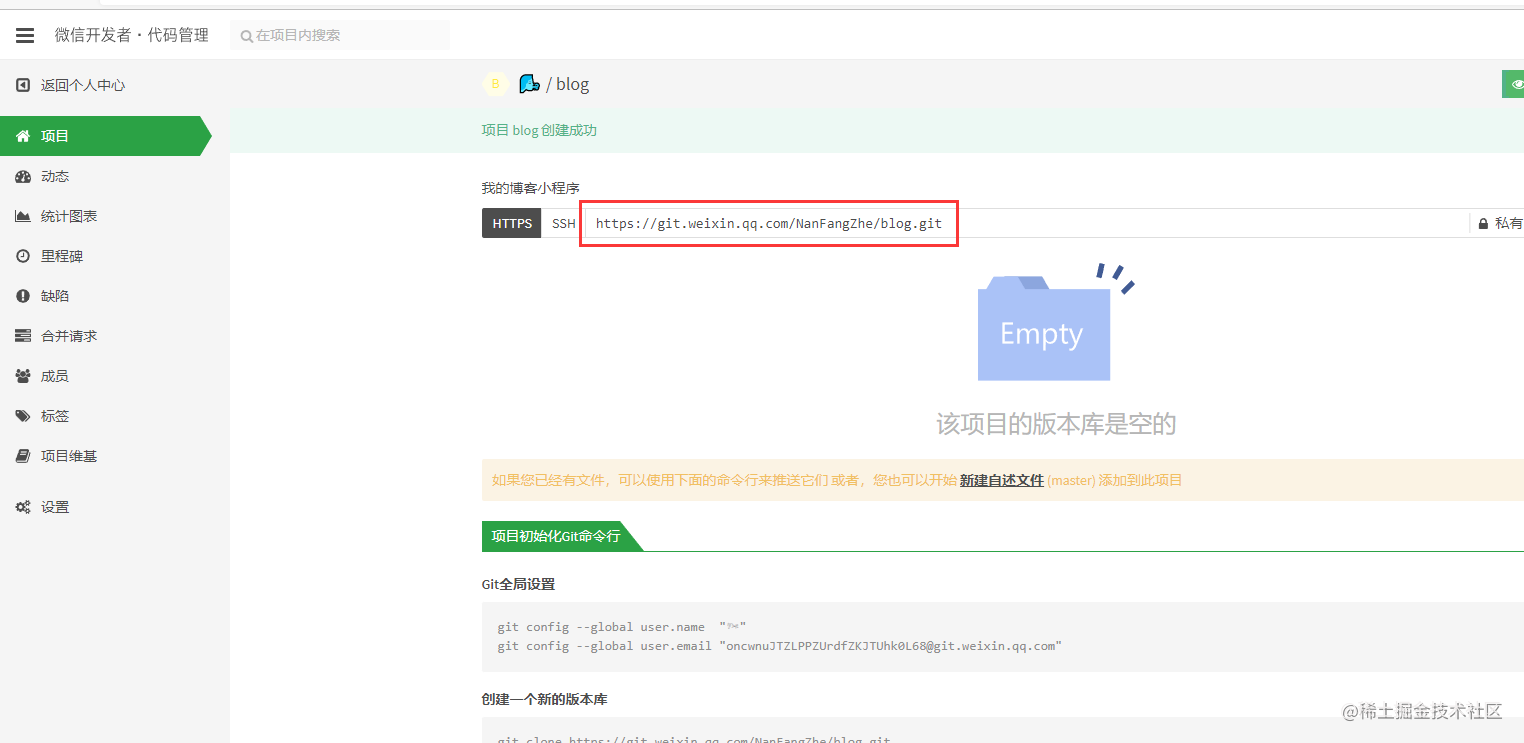The width and height of the screenshot is (1524, 743).
Task: Click the people icon beside 成员
Action: pos(23,376)
